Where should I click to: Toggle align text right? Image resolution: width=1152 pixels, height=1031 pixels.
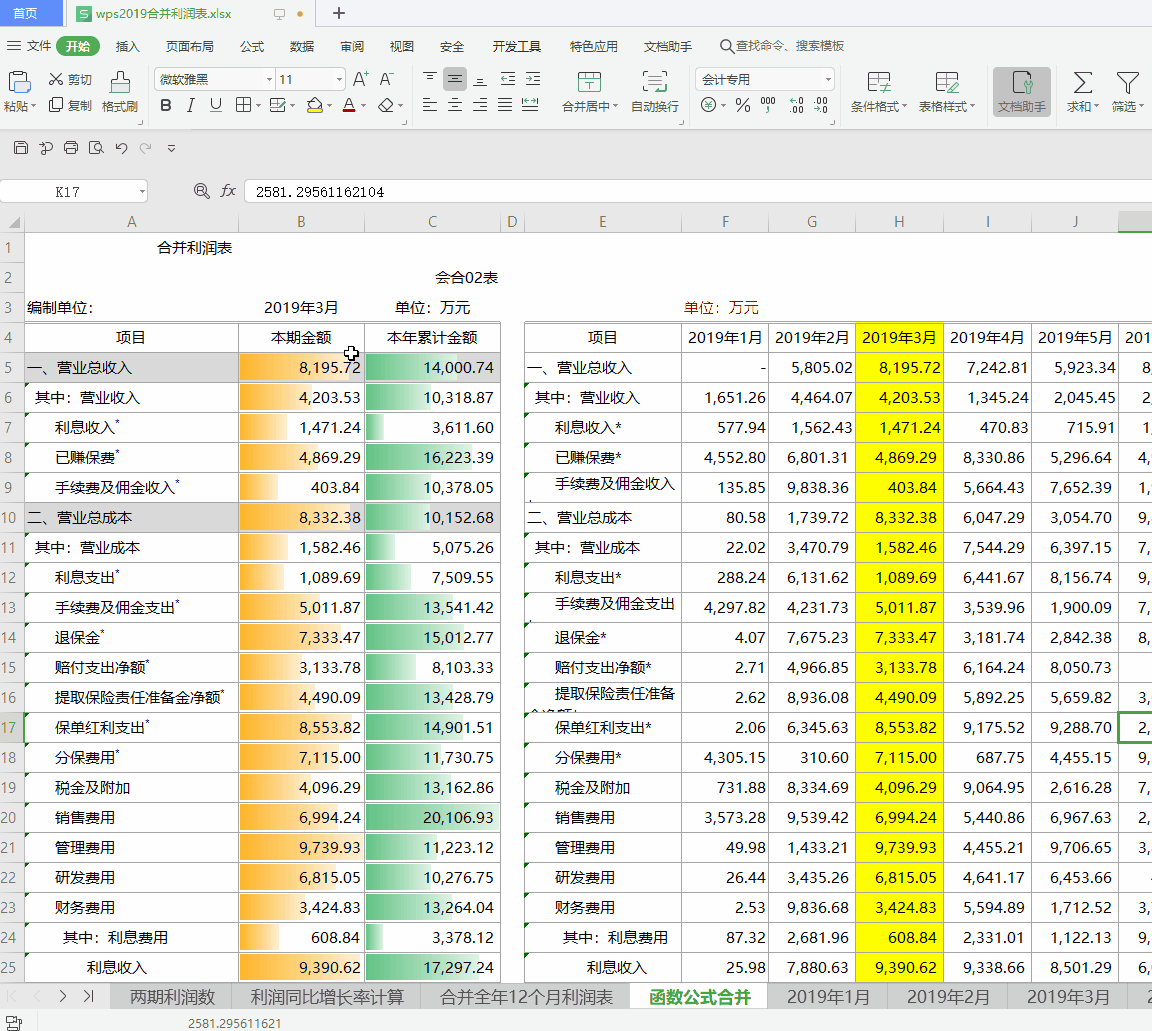tap(480, 105)
